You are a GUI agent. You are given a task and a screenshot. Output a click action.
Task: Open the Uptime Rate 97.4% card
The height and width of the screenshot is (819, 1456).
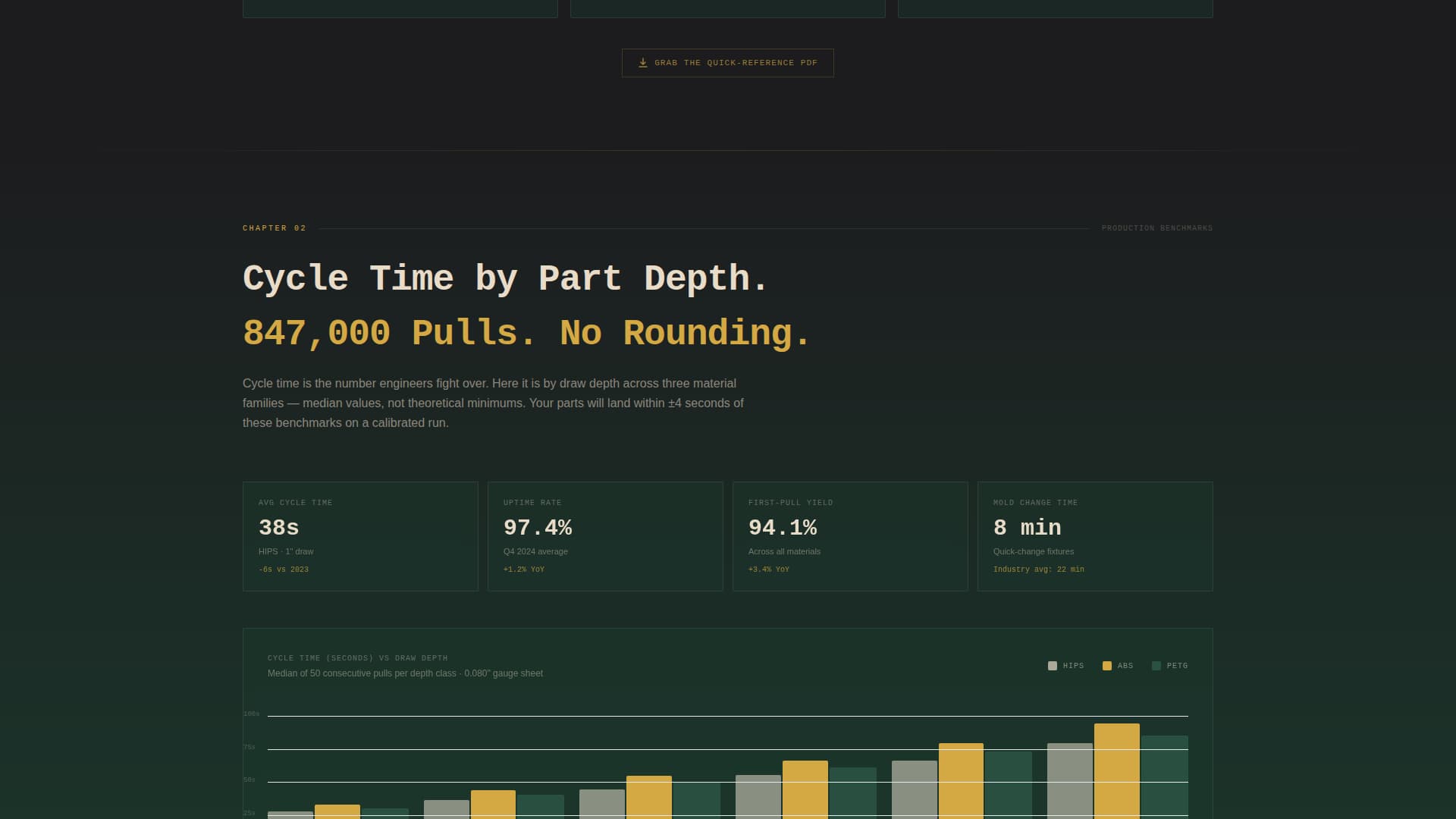click(x=605, y=536)
